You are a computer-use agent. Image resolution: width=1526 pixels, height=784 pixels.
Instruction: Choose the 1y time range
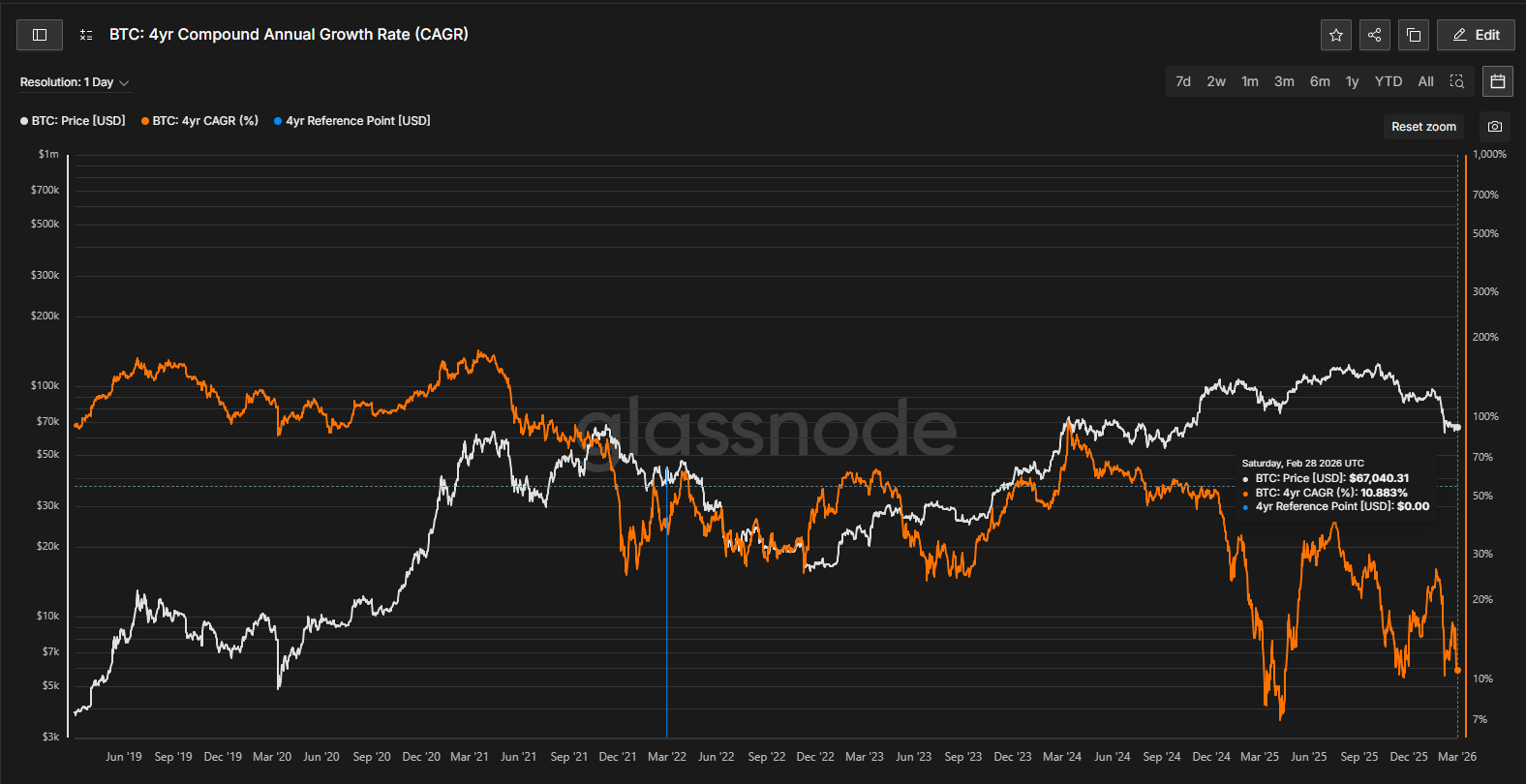(x=1352, y=81)
